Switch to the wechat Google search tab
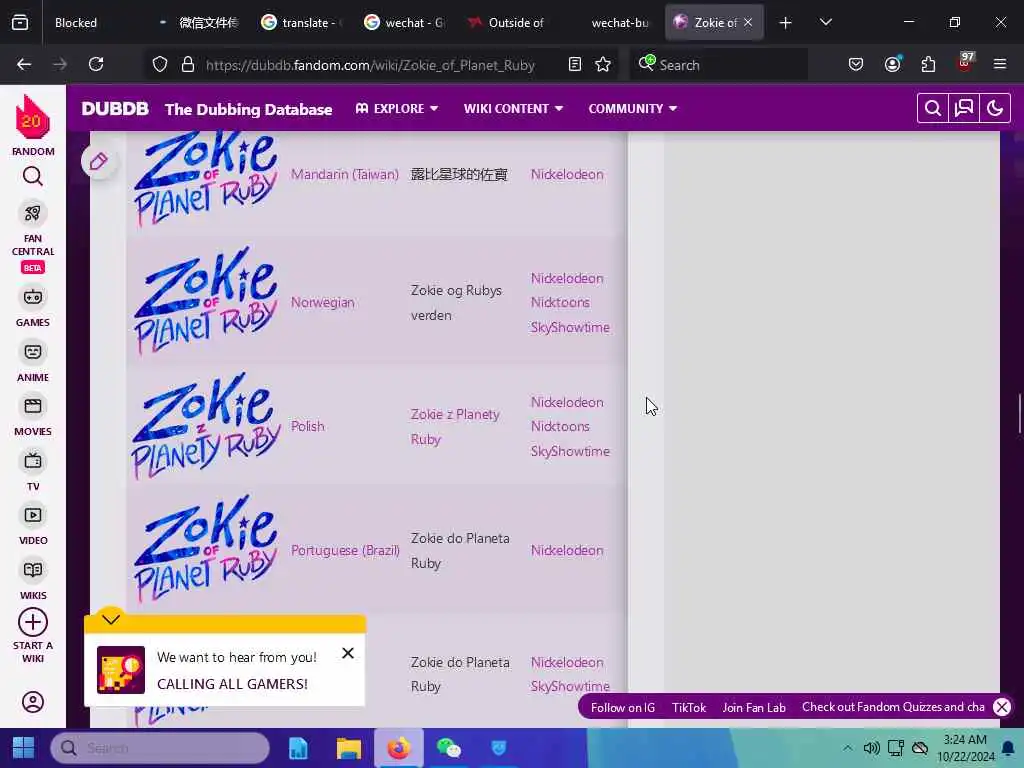This screenshot has height=768, width=1024. 405,23
